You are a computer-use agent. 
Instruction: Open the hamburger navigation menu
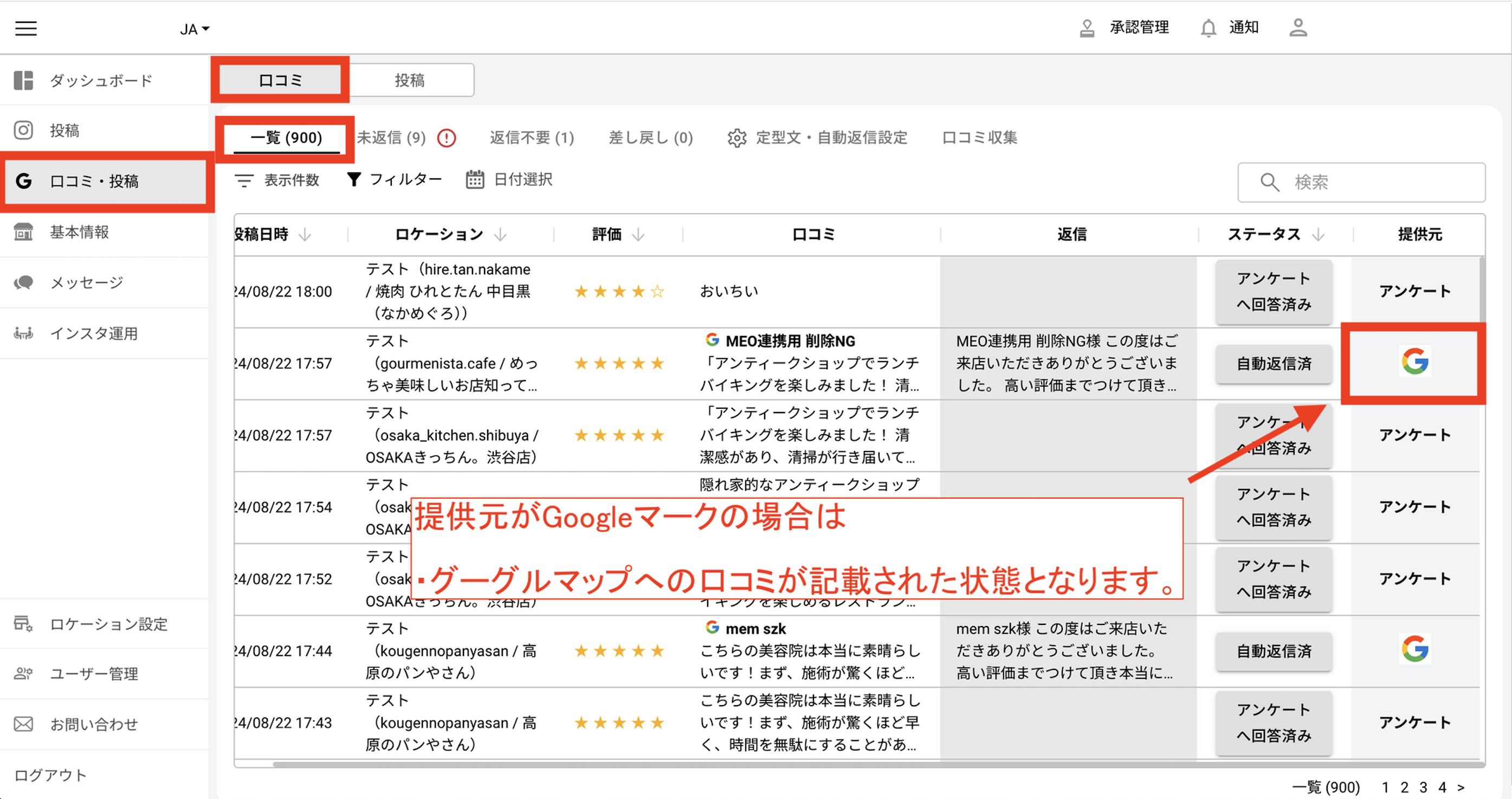[x=25, y=28]
